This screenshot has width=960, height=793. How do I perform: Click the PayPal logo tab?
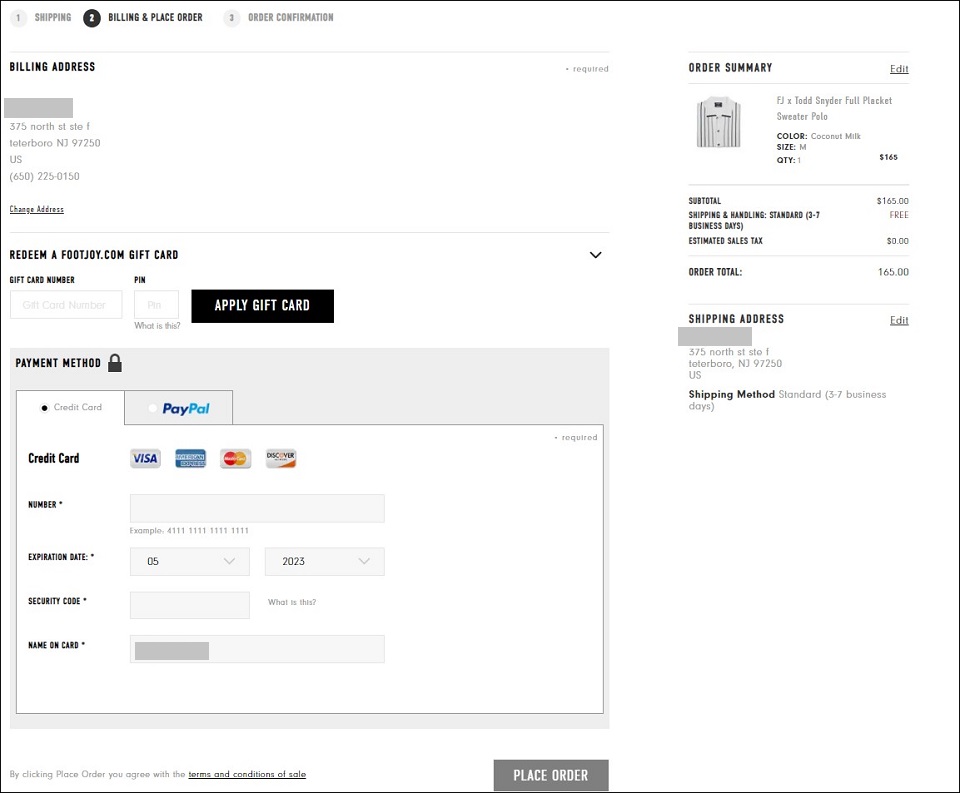tap(186, 408)
